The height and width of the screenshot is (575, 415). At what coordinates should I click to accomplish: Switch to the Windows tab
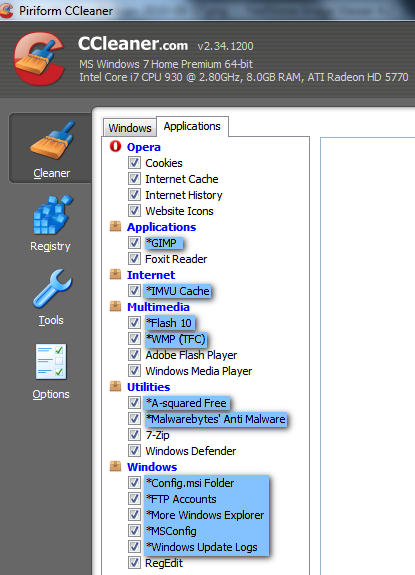130,128
